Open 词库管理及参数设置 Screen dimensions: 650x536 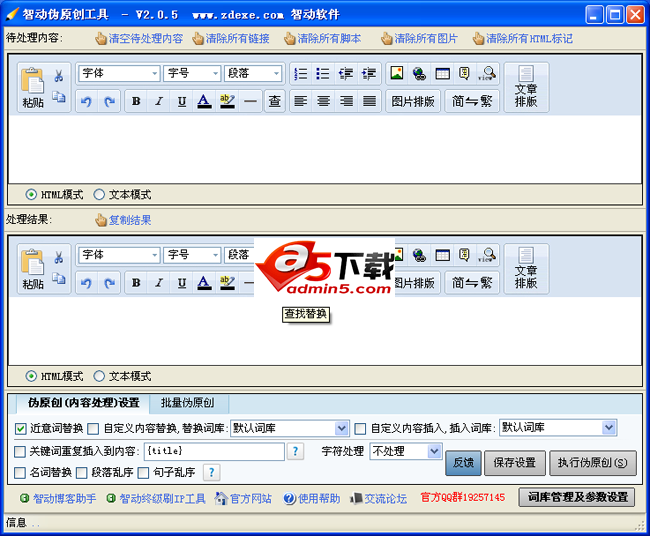pos(577,497)
